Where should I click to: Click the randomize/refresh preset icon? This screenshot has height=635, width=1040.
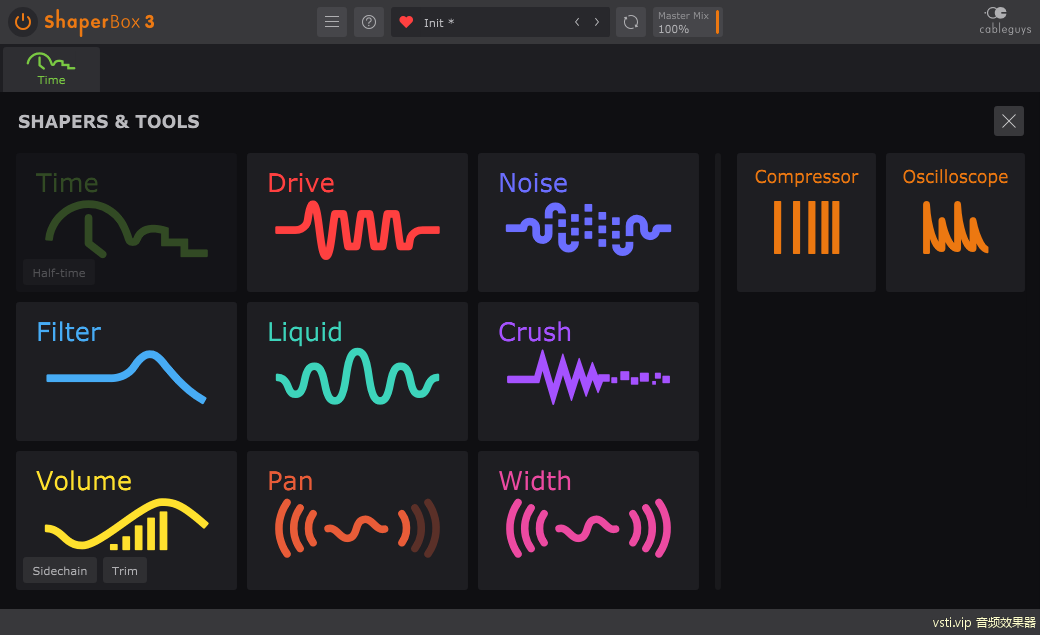pyautogui.click(x=631, y=22)
